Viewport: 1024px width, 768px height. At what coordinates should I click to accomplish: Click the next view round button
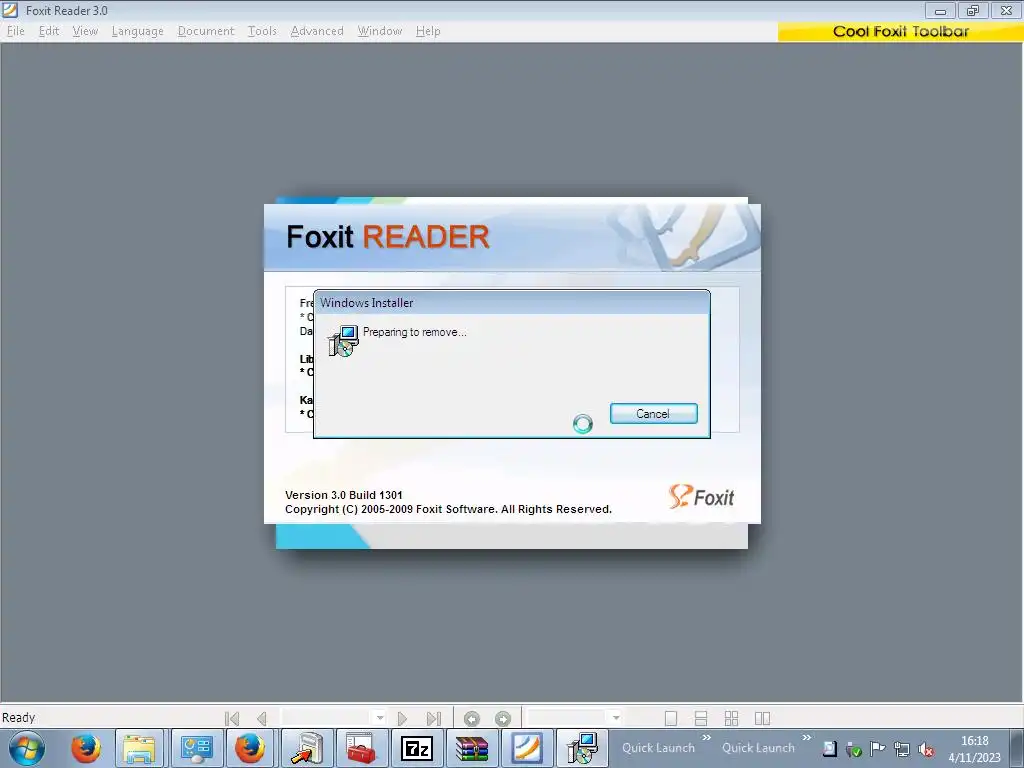pos(503,718)
